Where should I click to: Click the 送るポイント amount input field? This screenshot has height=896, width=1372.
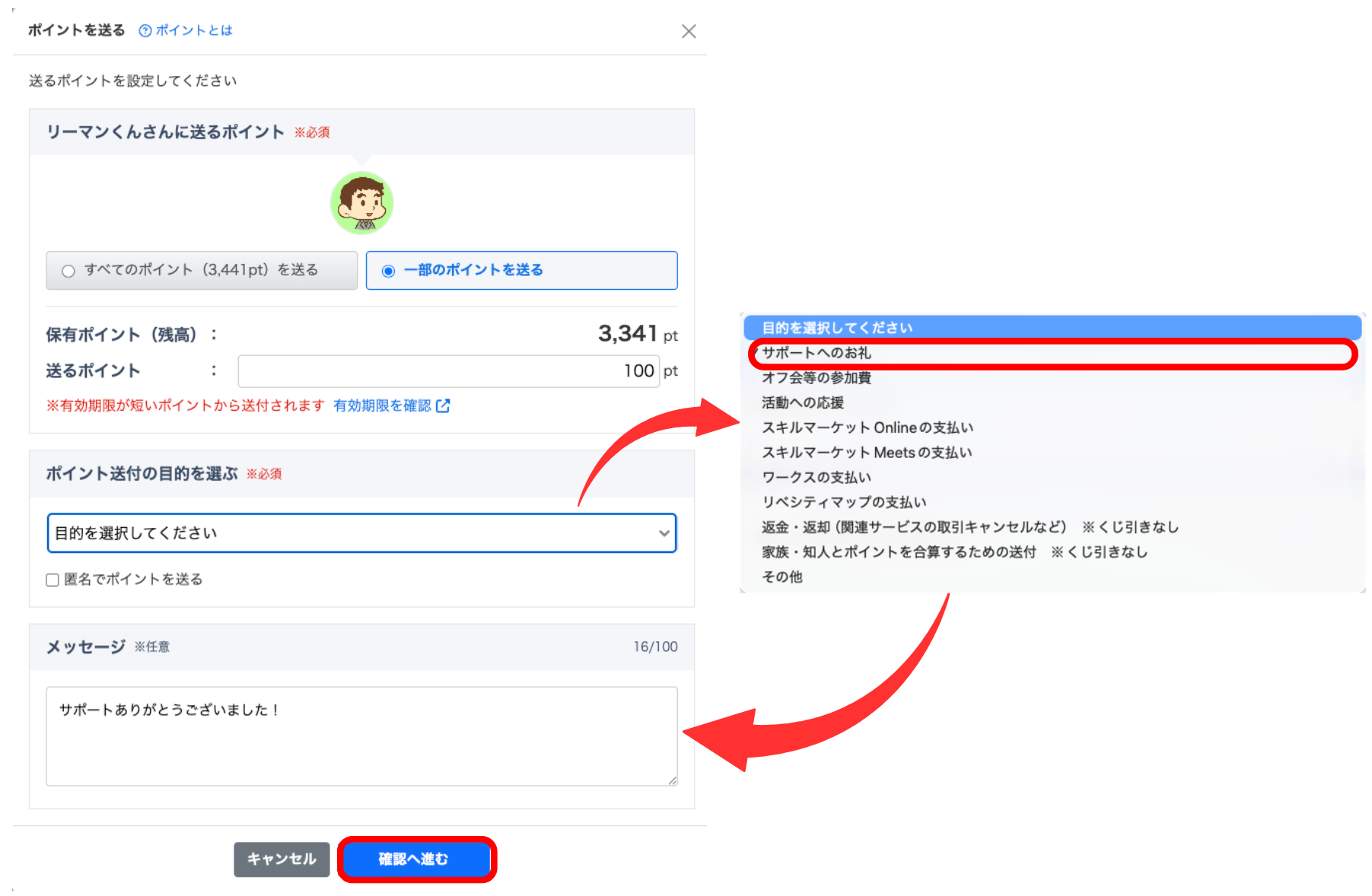point(448,370)
